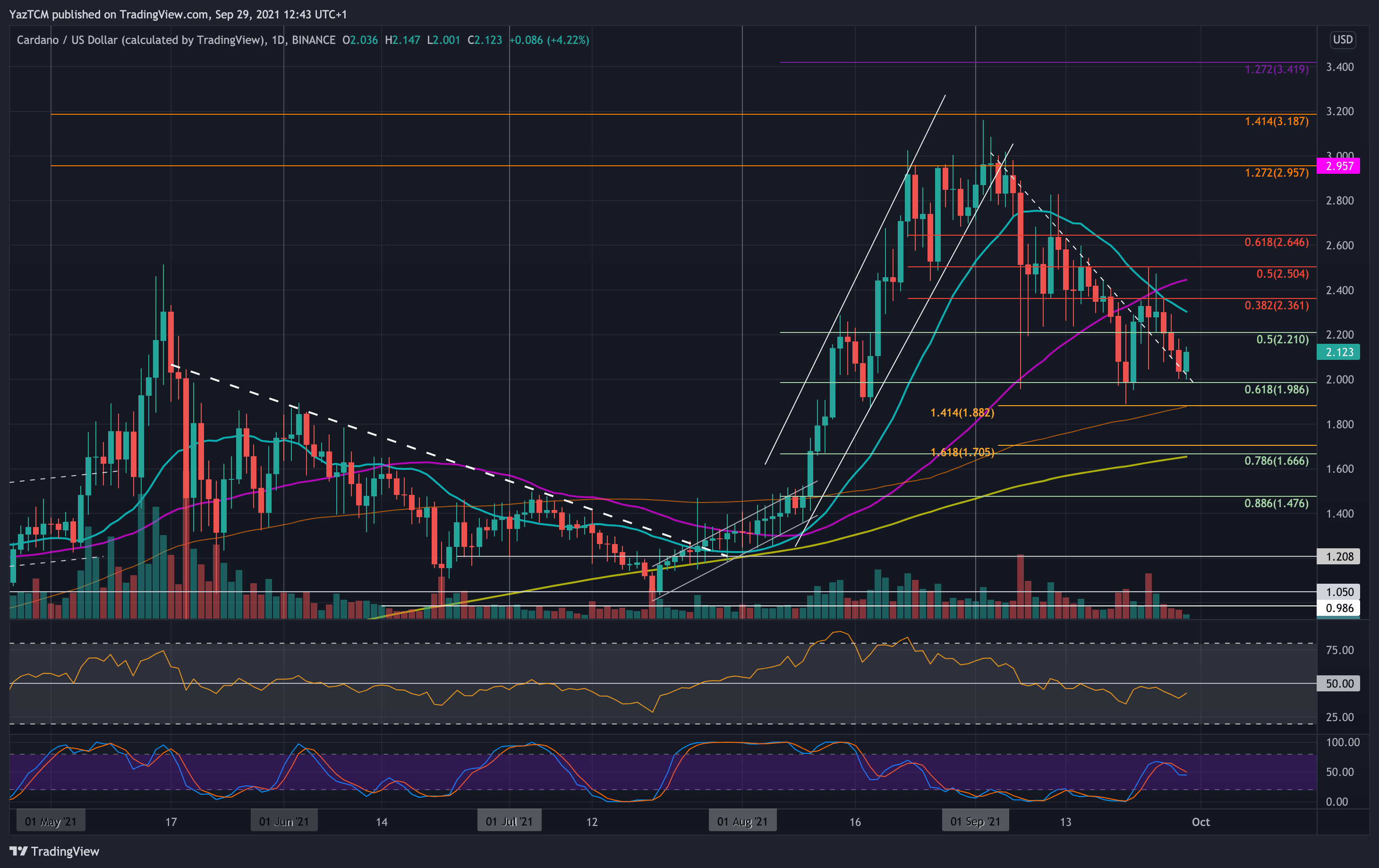Click the 1.618(1.705) extension label

(962, 452)
